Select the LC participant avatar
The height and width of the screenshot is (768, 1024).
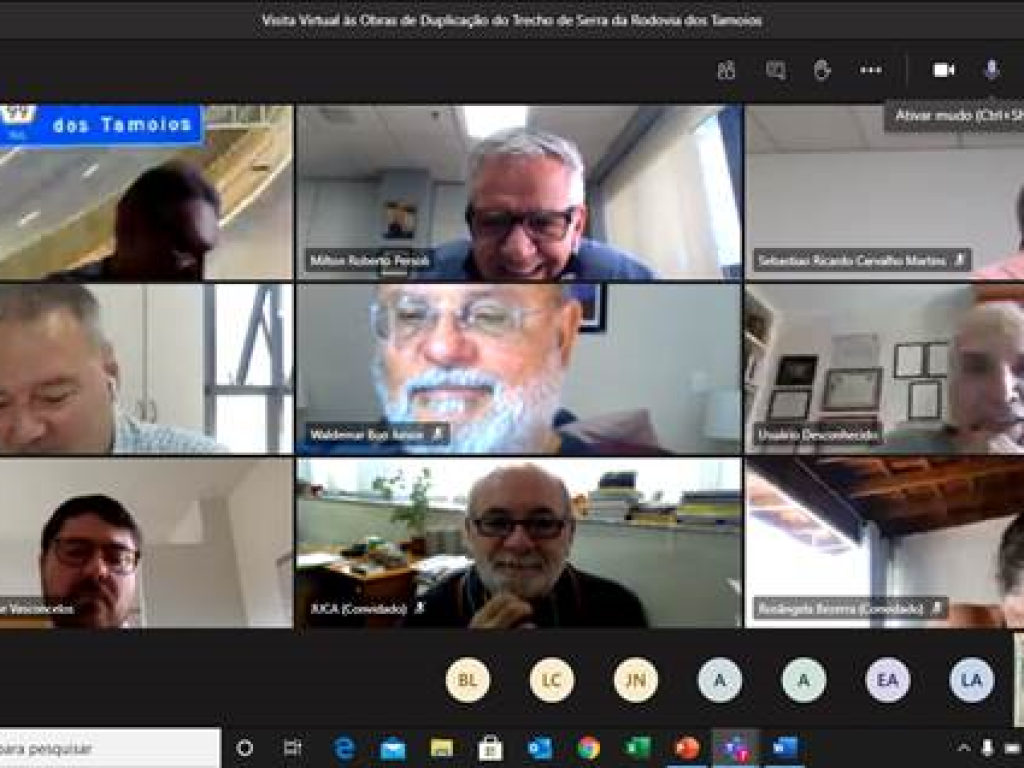click(551, 680)
